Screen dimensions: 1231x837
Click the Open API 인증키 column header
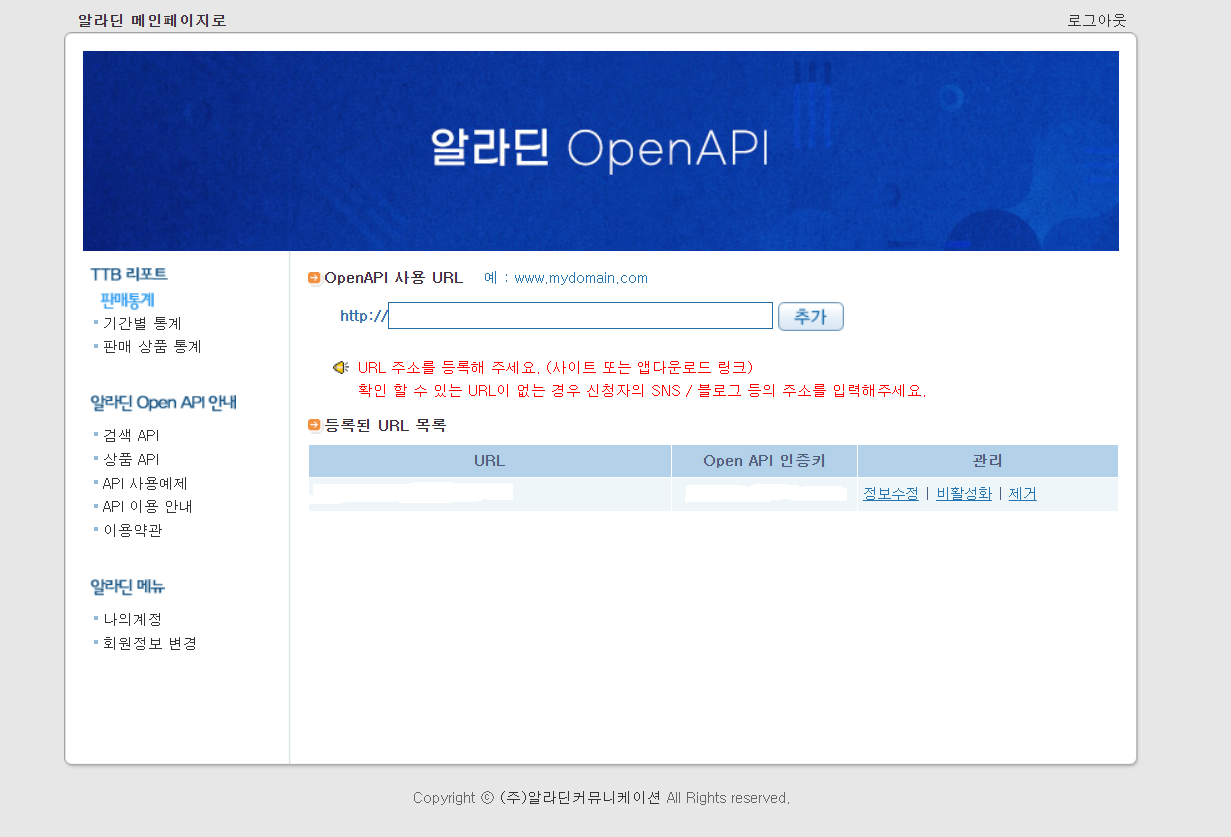[x=764, y=461]
